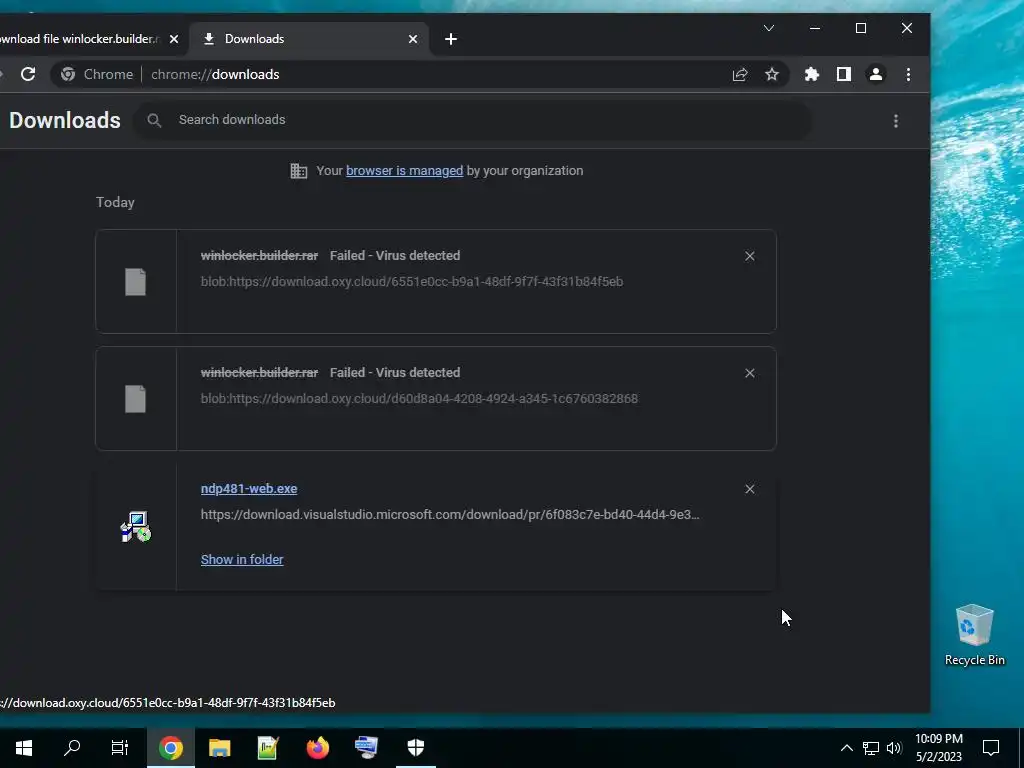This screenshot has height=768, width=1024.
Task: Click the blob URL ending 1c6760382868
Action: [419, 399]
